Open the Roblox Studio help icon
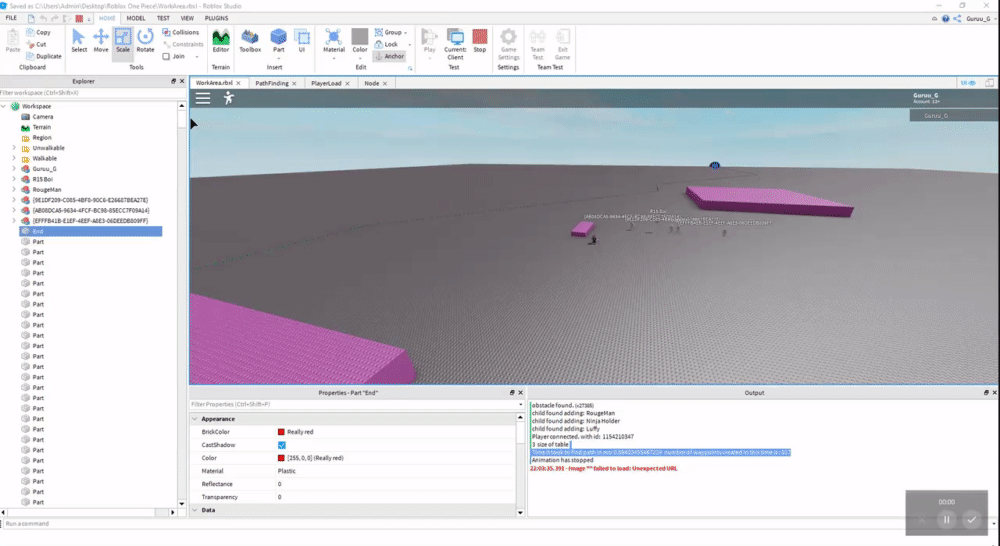 (x=946, y=18)
